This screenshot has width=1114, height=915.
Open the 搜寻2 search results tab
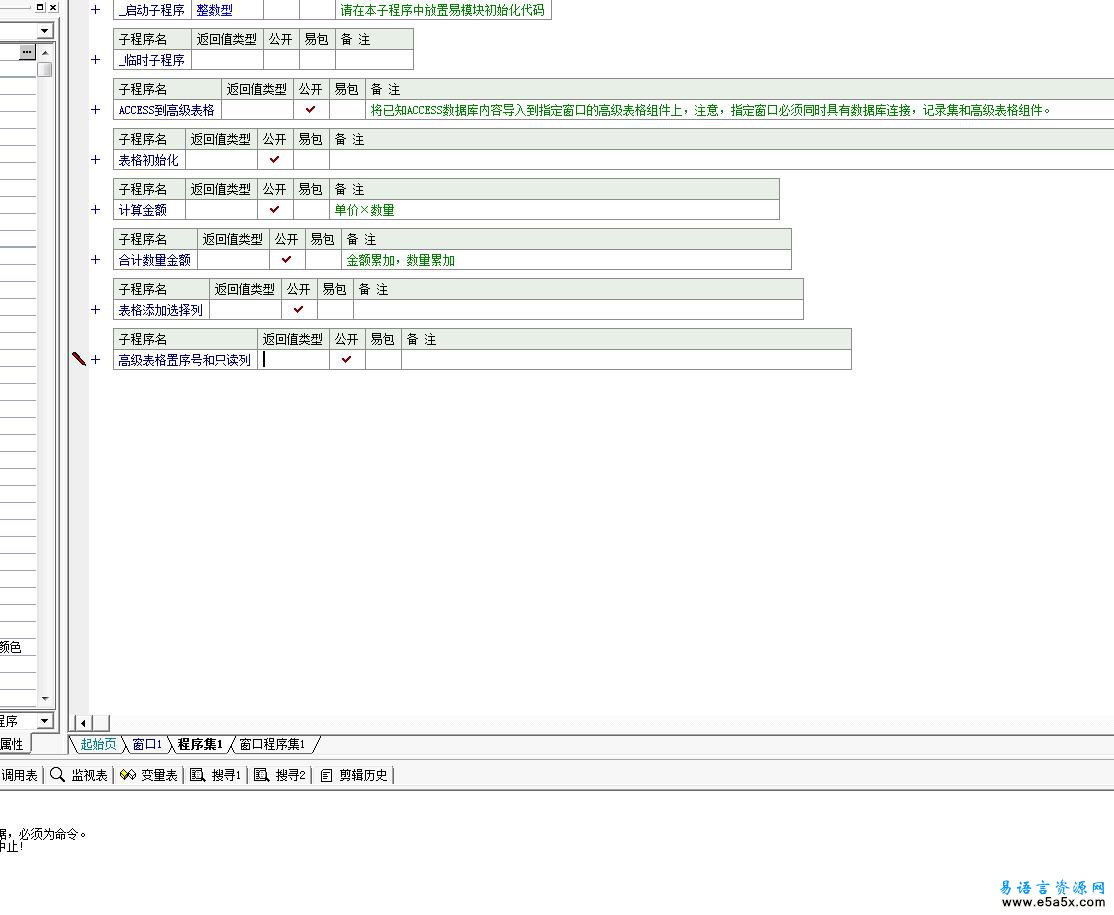pos(280,775)
